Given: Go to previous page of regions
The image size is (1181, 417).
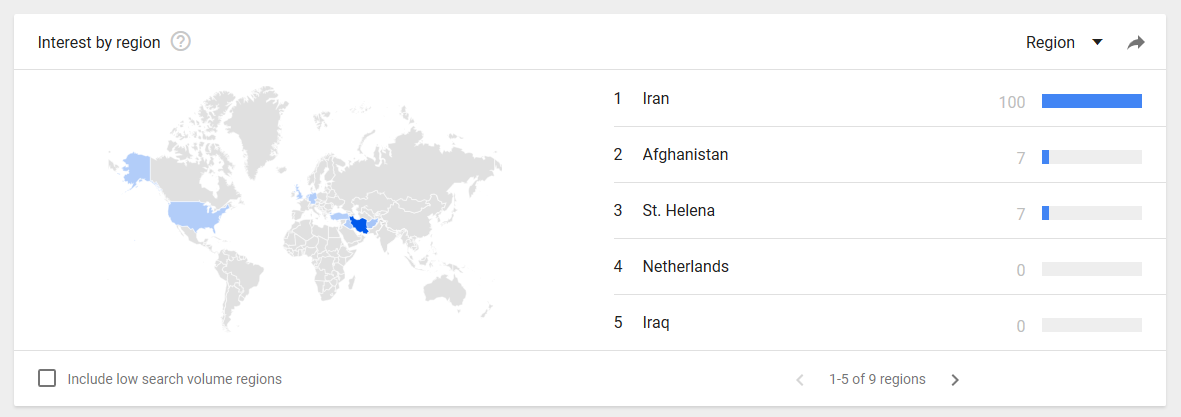Looking at the screenshot, I should (x=799, y=380).
